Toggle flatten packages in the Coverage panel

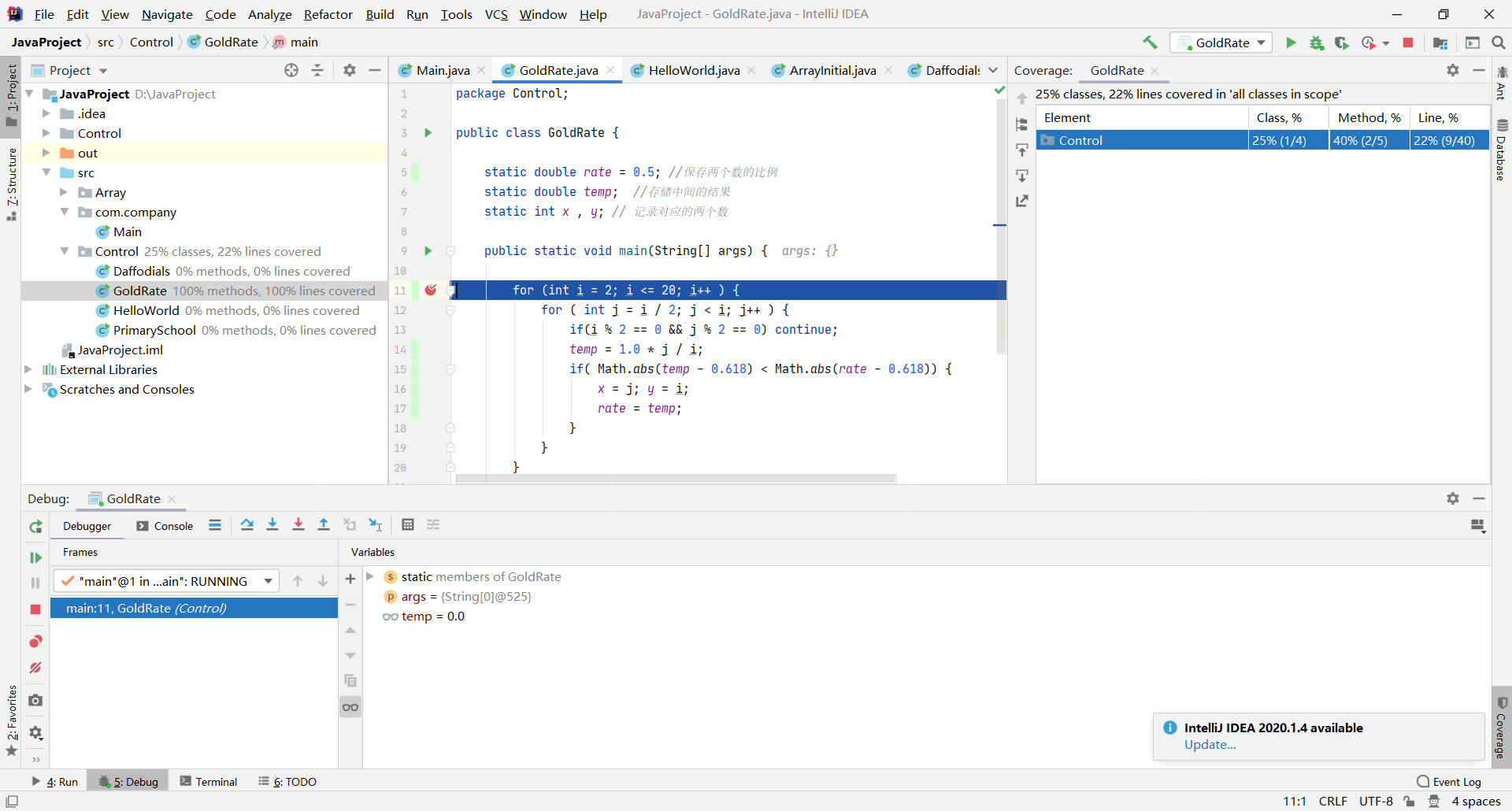(x=1022, y=124)
